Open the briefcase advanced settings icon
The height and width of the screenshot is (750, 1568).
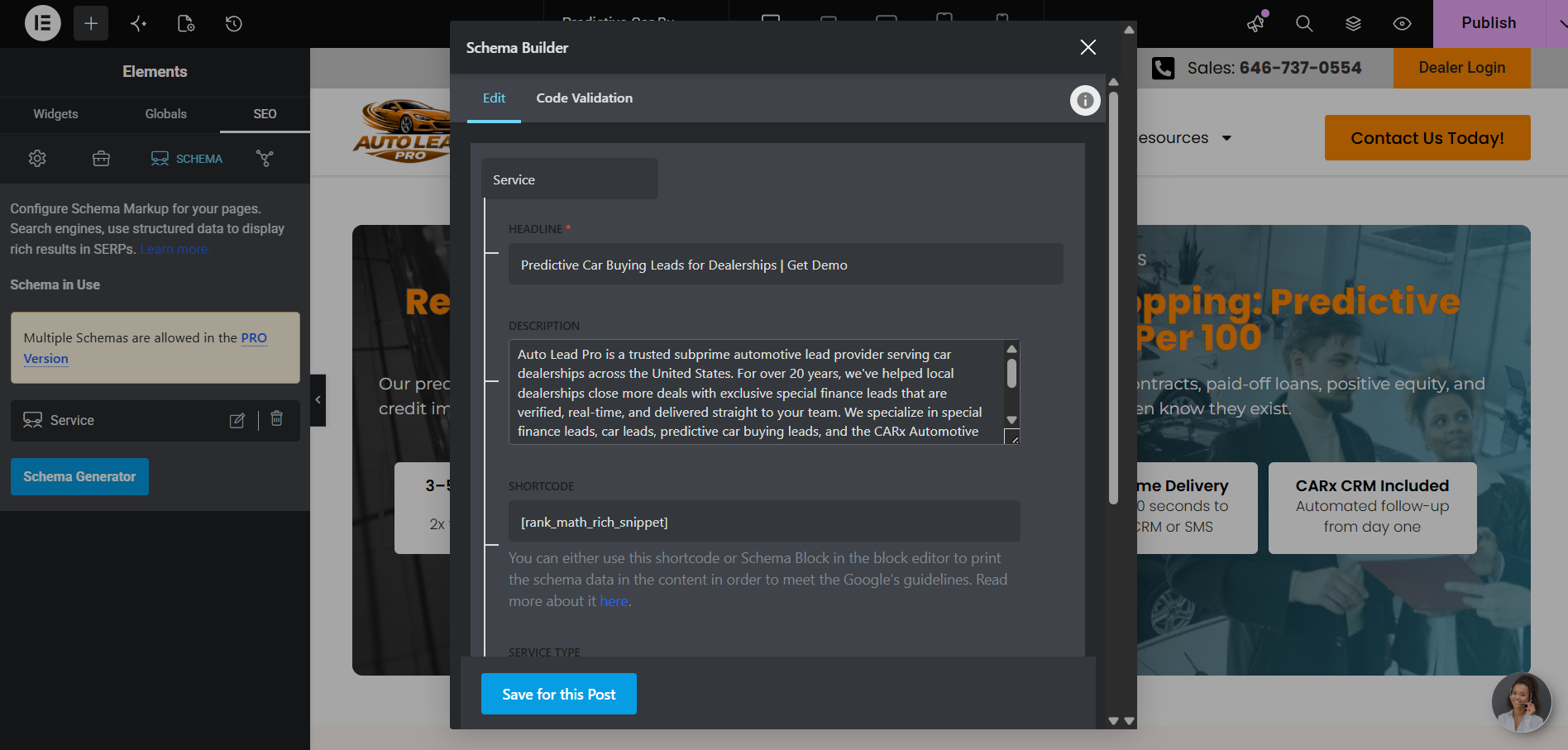101,158
